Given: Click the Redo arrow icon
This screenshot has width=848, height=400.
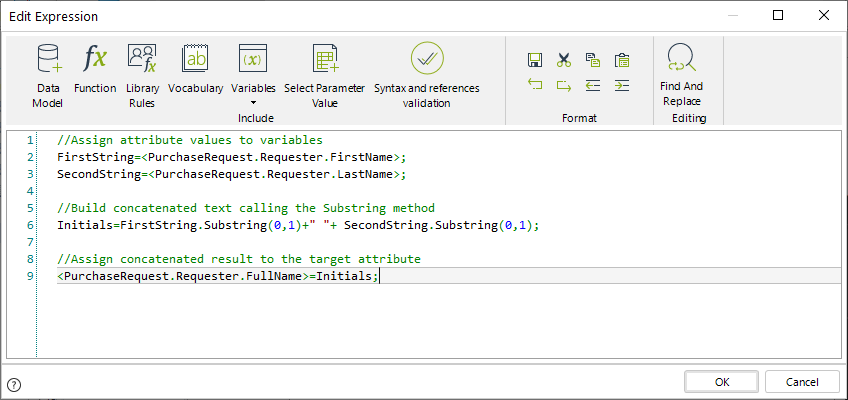Looking at the screenshot, I should click(564, 85).
